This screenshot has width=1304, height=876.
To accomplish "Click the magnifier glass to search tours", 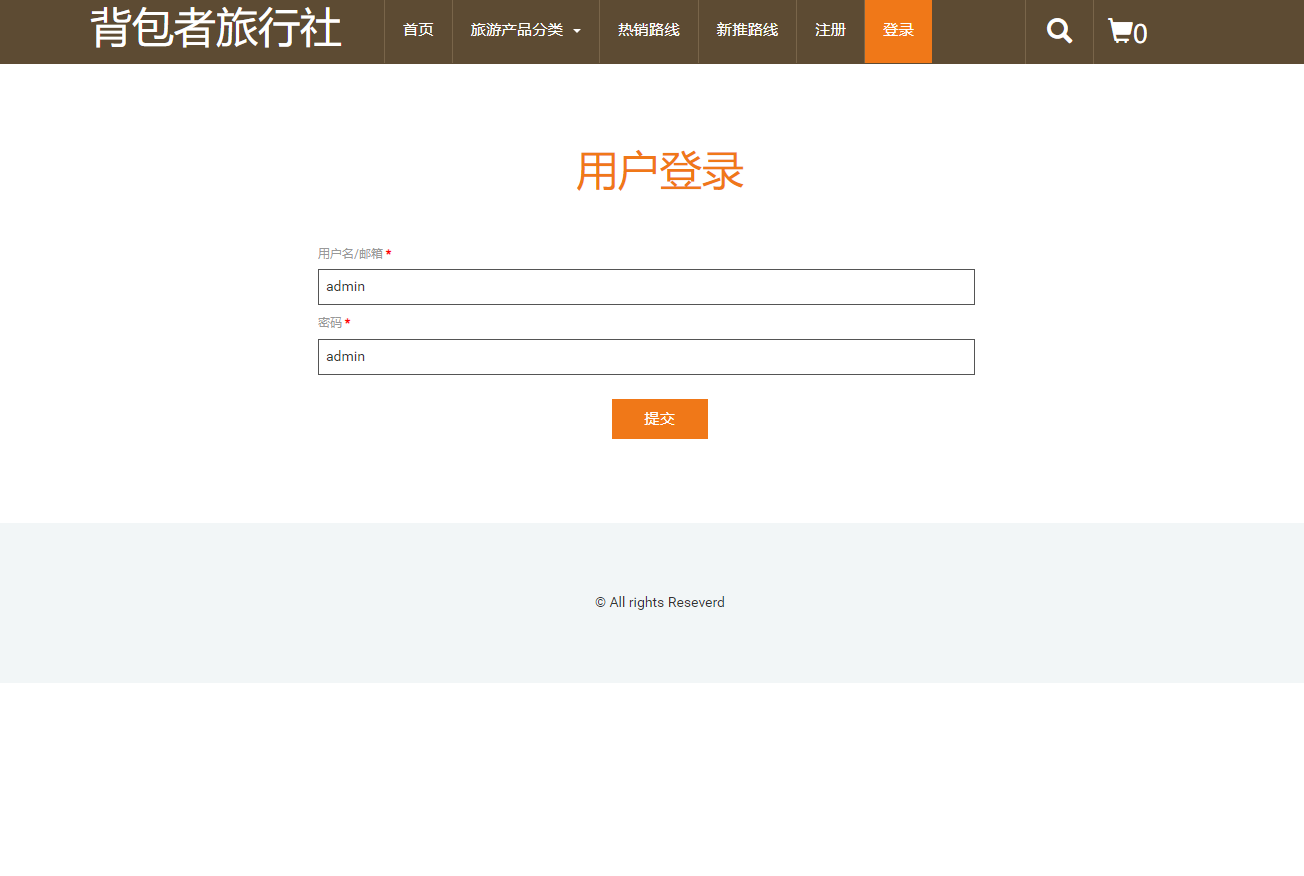I will (1058, 31).
